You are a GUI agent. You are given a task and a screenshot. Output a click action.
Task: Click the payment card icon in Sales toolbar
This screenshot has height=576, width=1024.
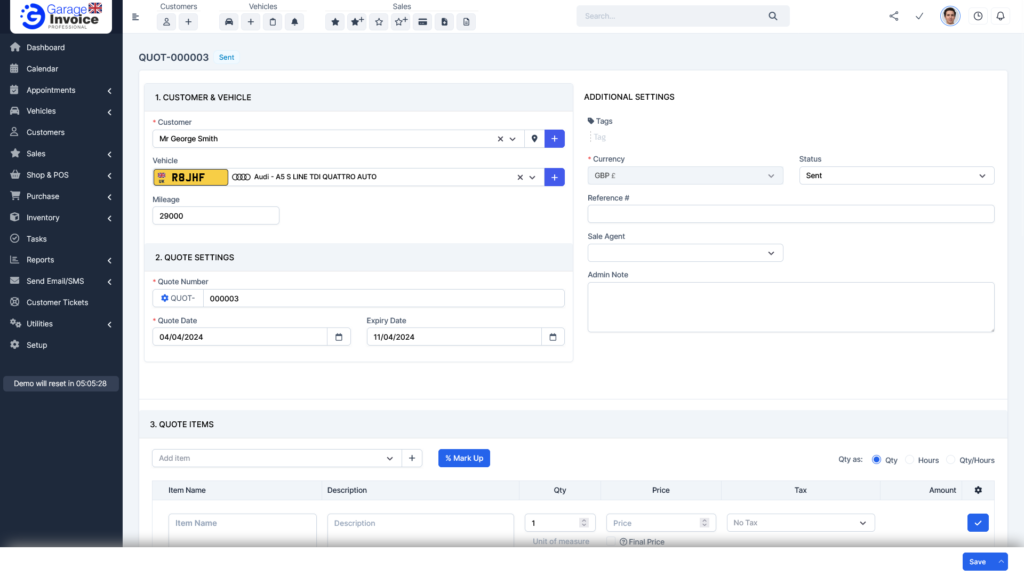point(423,21)
